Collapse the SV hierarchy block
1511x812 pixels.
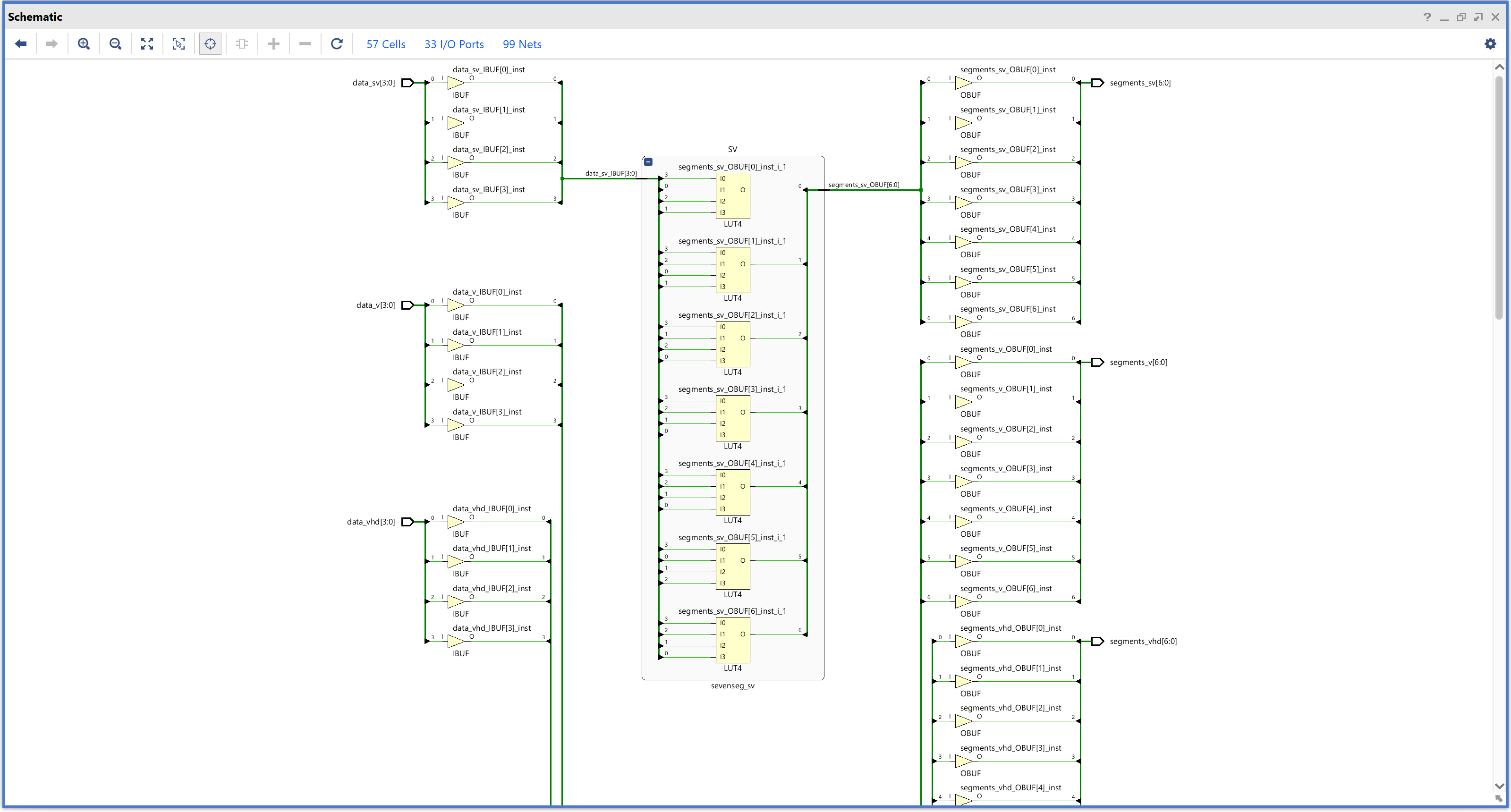pyautogui.click(x=648, y=162)
